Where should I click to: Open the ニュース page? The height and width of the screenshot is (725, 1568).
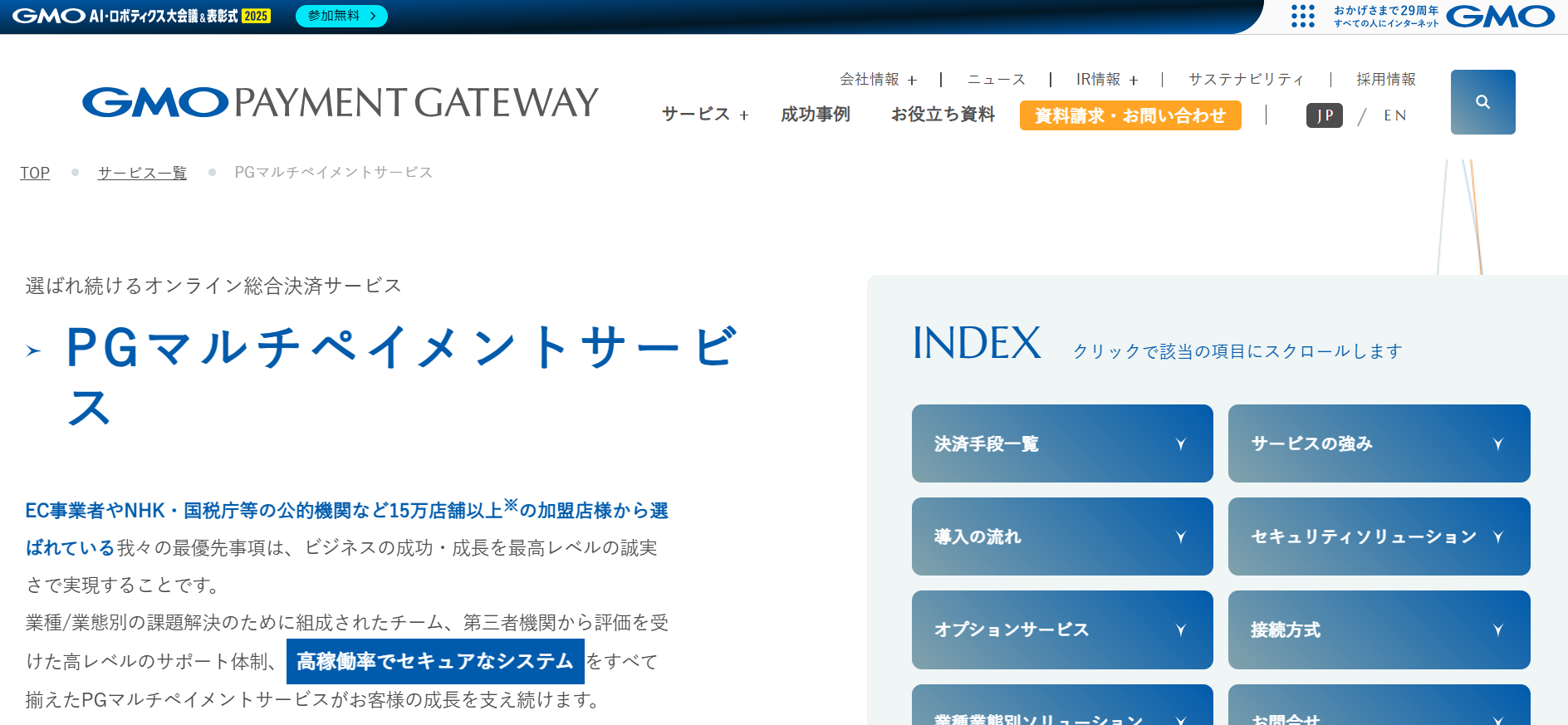pos(997,80)
